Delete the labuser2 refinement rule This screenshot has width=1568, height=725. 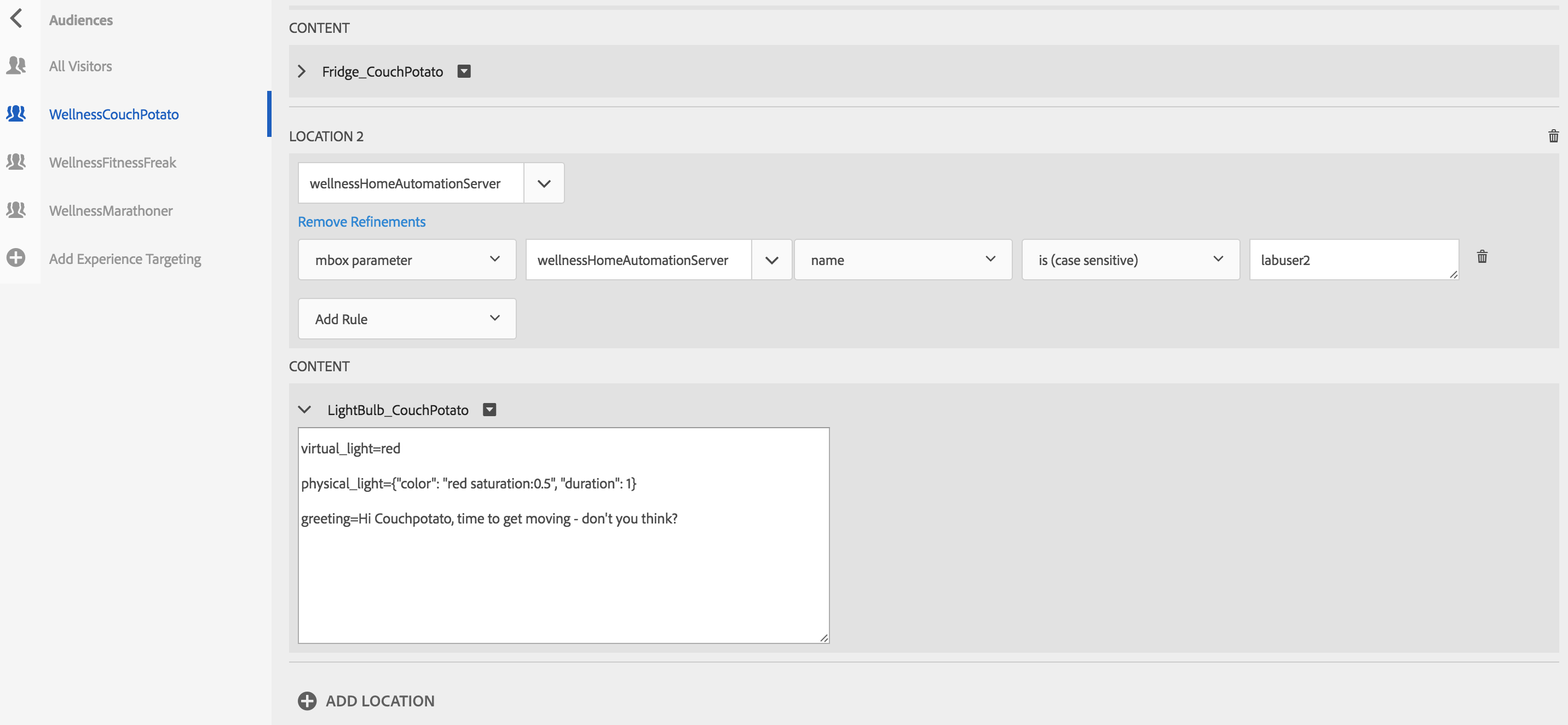(1481, 257)
